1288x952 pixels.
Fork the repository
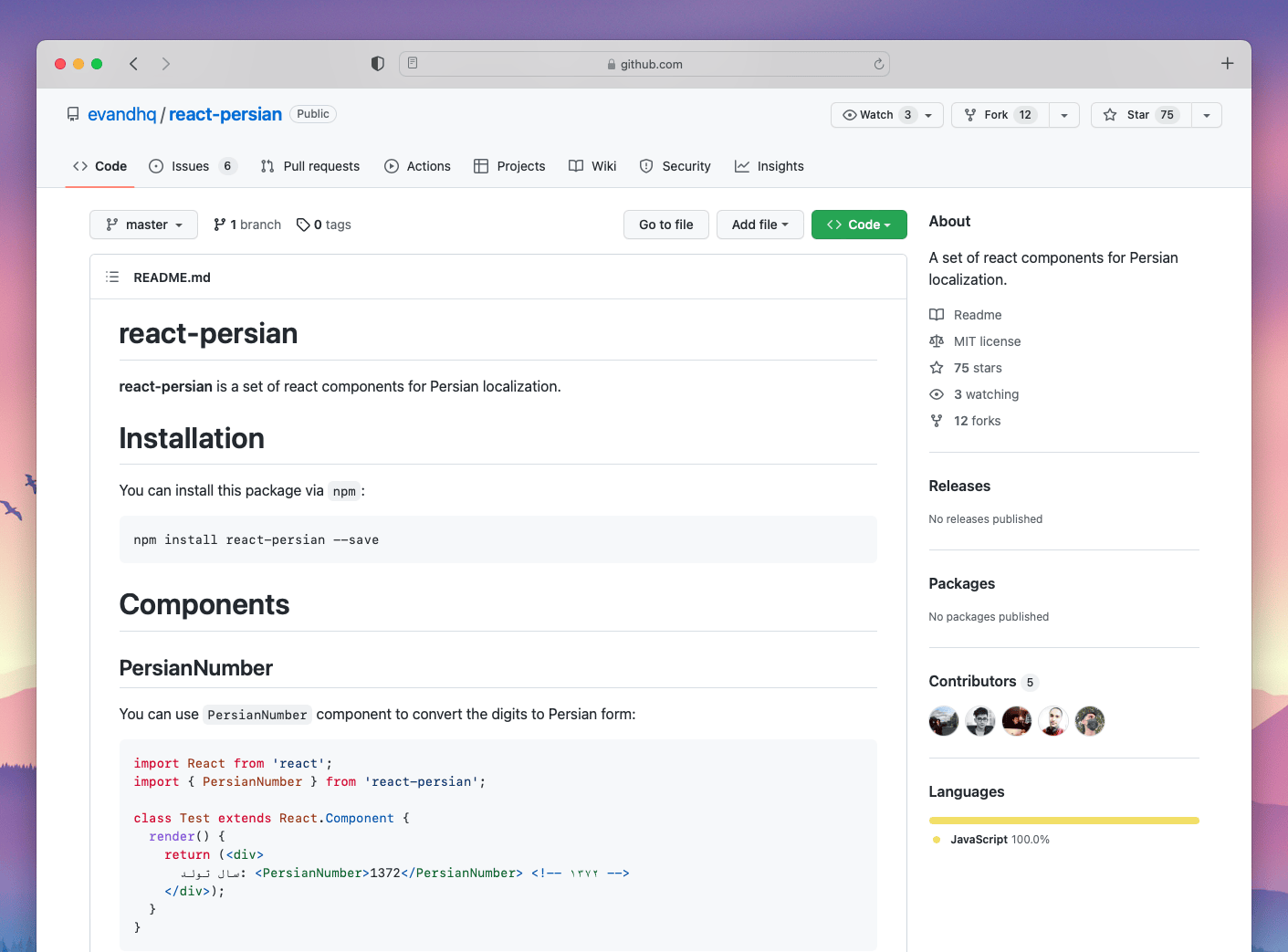1000,115
